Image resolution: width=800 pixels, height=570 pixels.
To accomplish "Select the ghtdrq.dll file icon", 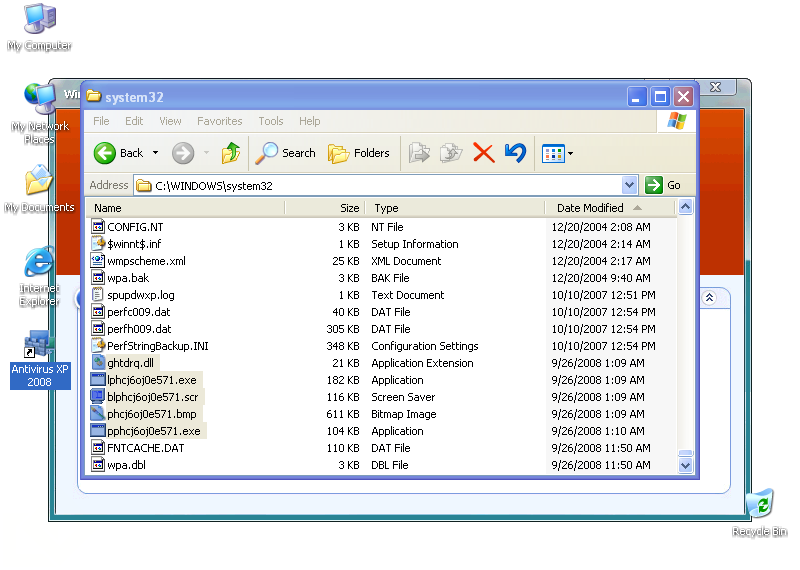I will [98, 363].
